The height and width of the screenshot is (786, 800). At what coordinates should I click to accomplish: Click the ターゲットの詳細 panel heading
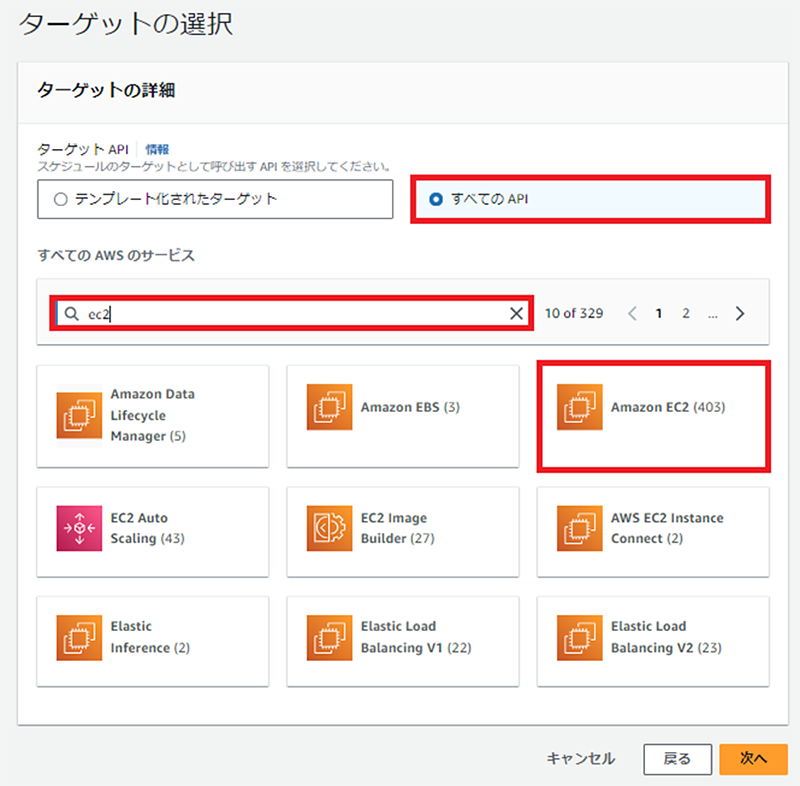click(x=106, y=90)
